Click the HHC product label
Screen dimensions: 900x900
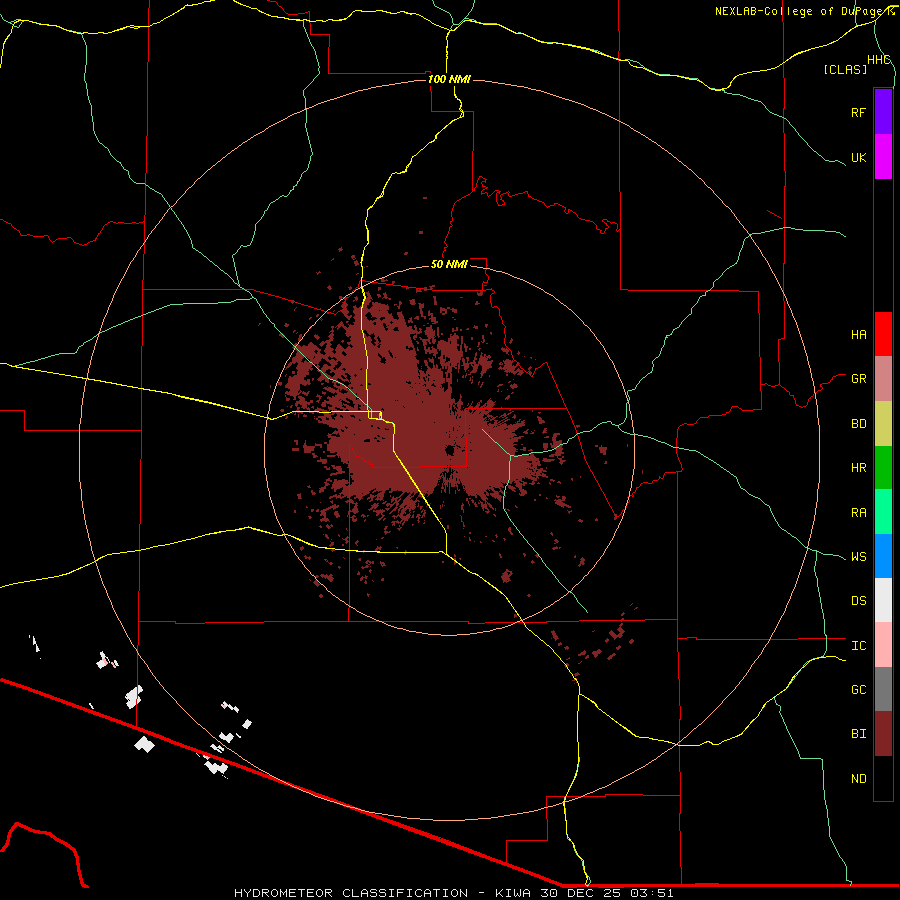click(878, 60)
